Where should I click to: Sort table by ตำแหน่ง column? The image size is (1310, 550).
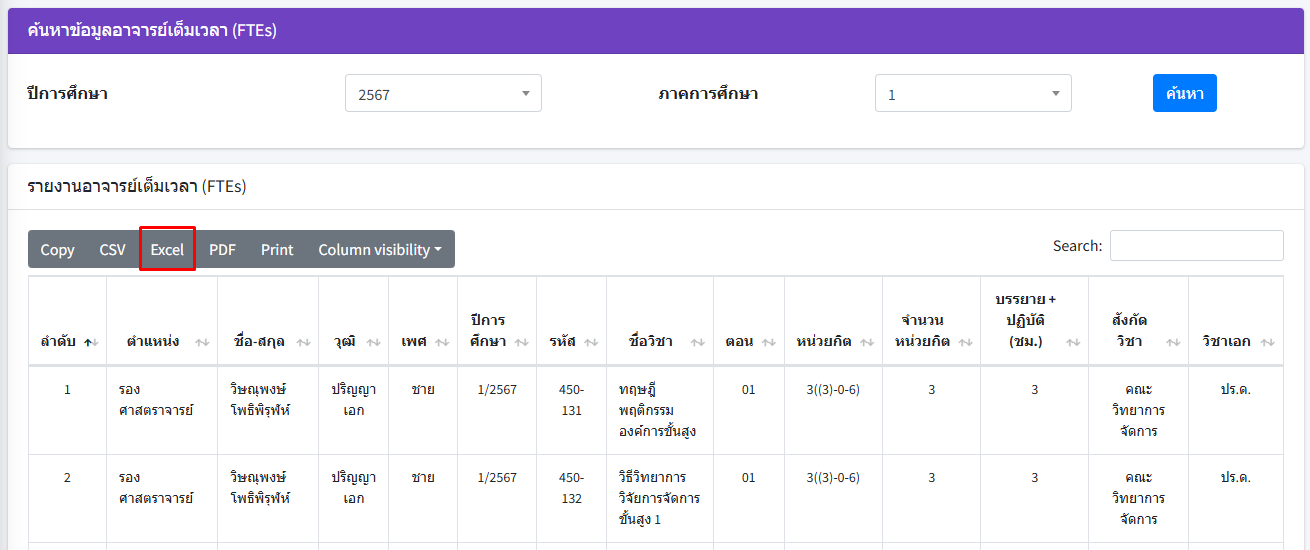pos(162,341)
